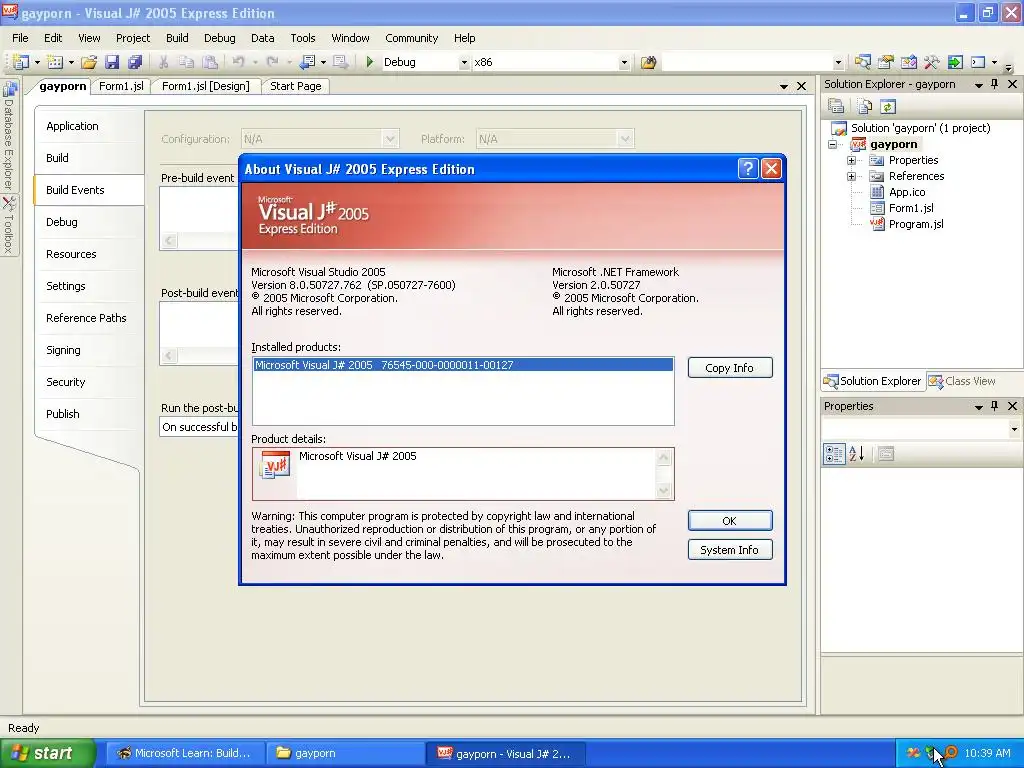1024x768 pixels.
Task: Click the Start Page green arrow icon
Action: [x=955, y=62]
